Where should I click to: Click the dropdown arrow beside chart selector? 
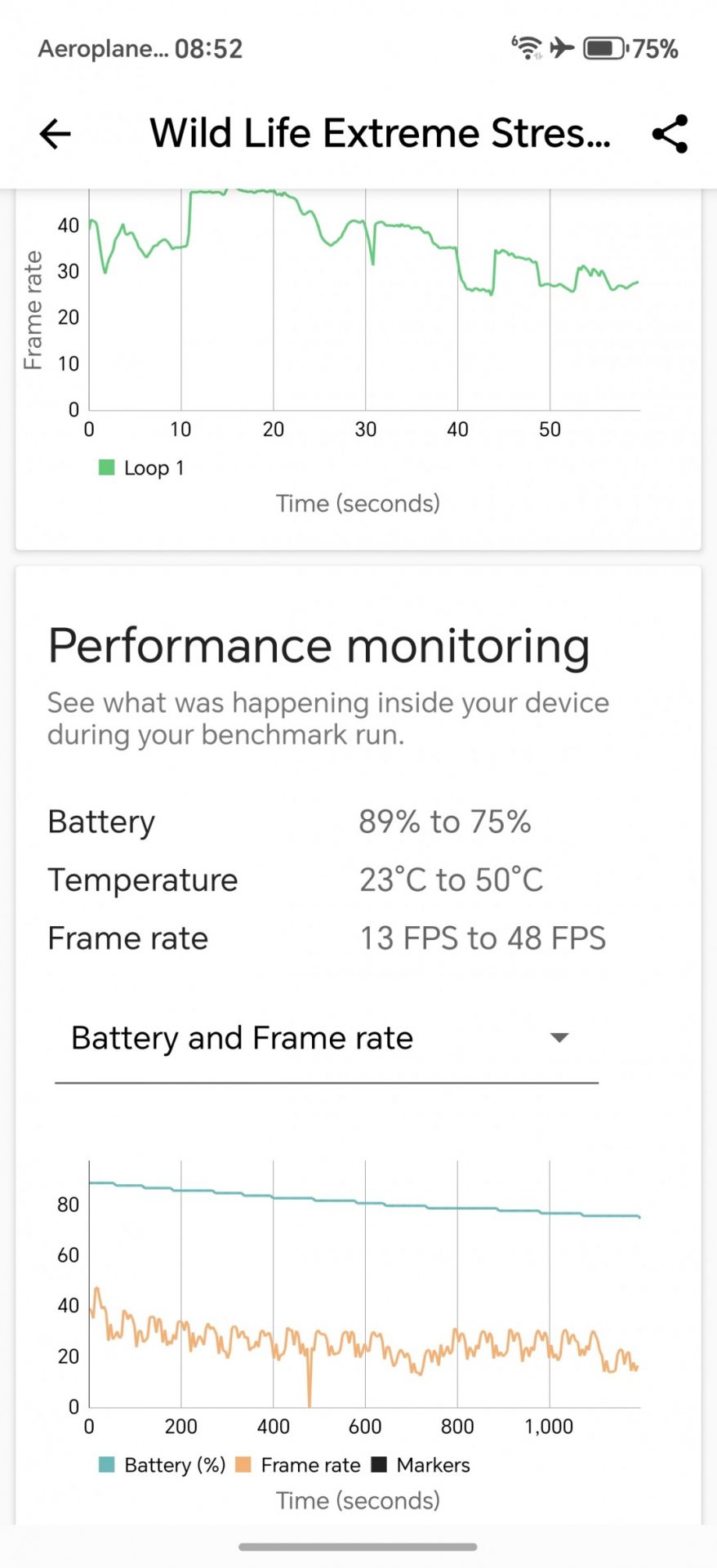coord(559,1038)
